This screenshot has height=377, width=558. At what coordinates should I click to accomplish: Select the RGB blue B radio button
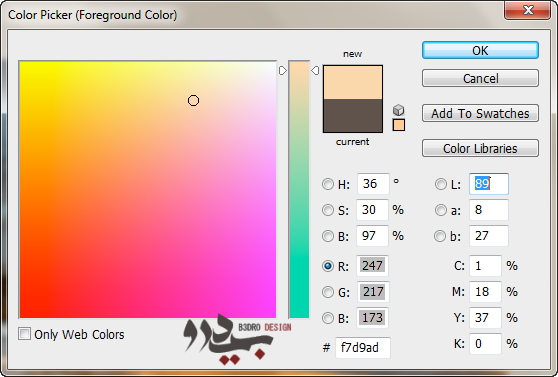[328, 318]
